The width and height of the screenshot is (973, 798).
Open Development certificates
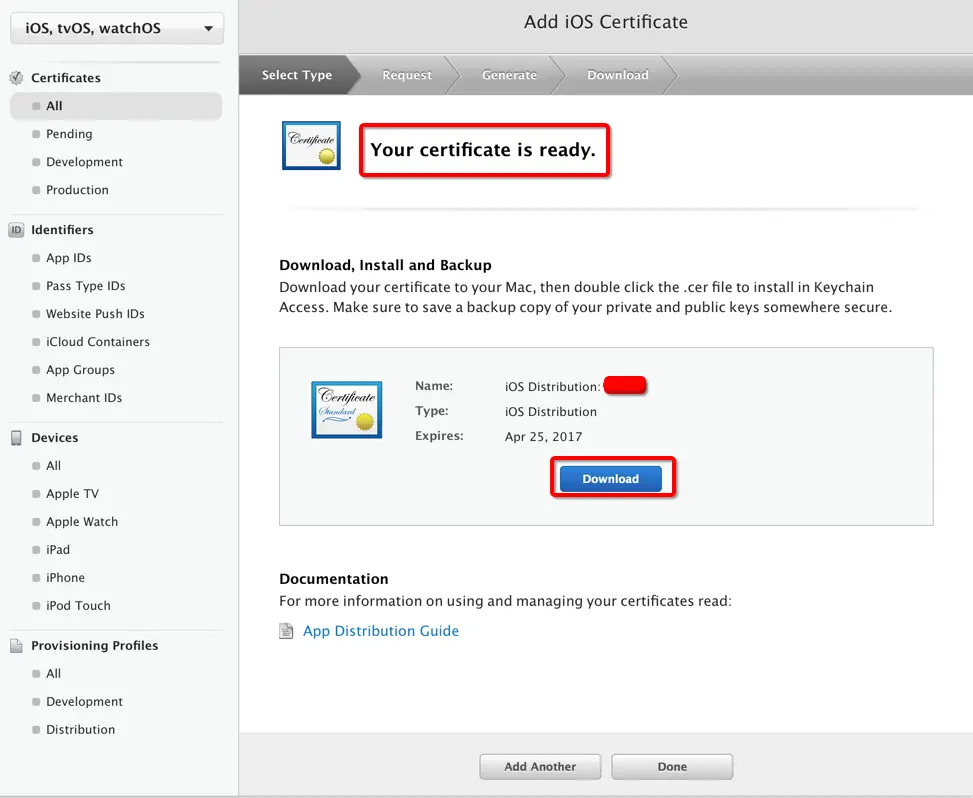coord(84,162)
